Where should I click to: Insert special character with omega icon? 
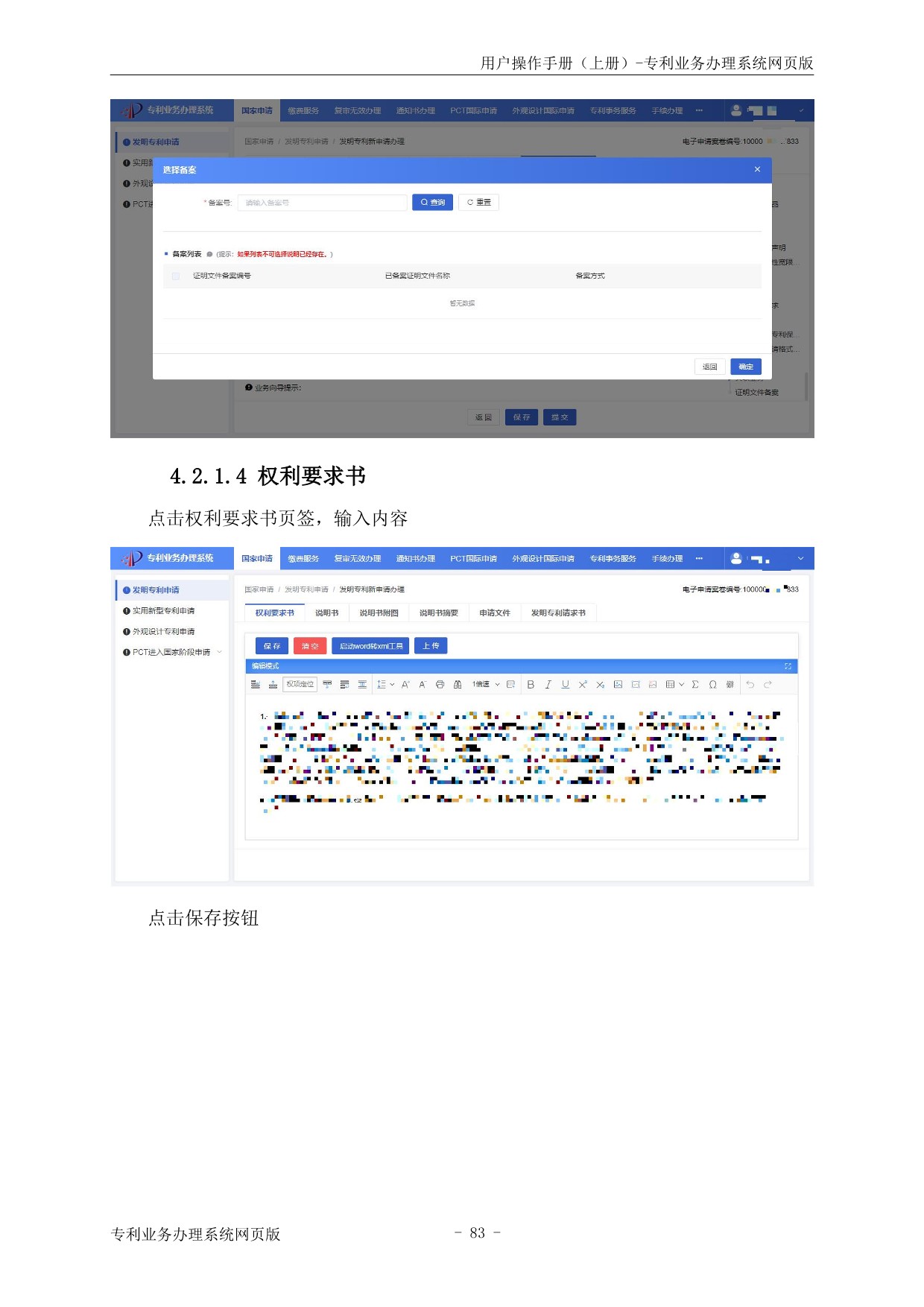pyautogui.click(x=712, y=684)
